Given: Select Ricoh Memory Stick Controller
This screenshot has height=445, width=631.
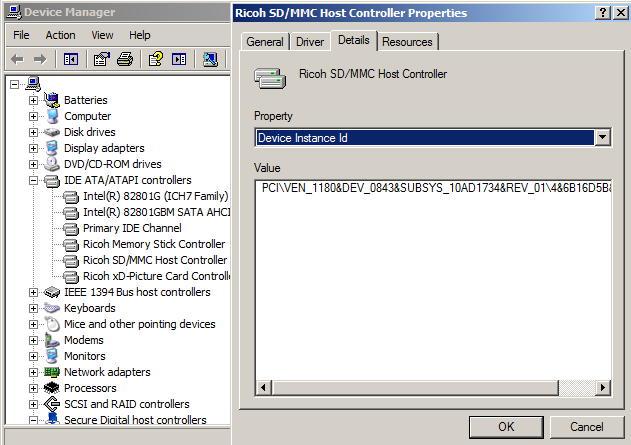Looking at the screenshot, I should [x=154, y=244].
